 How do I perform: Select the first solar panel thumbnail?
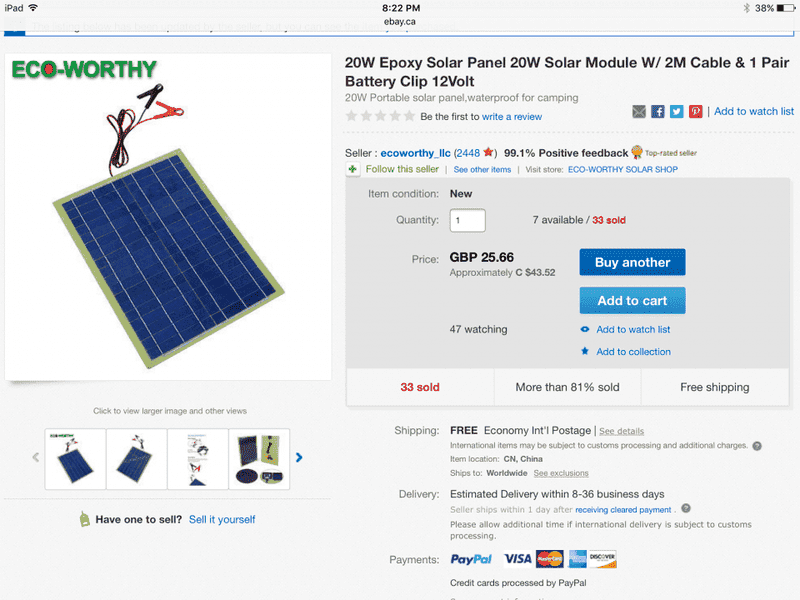coord(76,459)
